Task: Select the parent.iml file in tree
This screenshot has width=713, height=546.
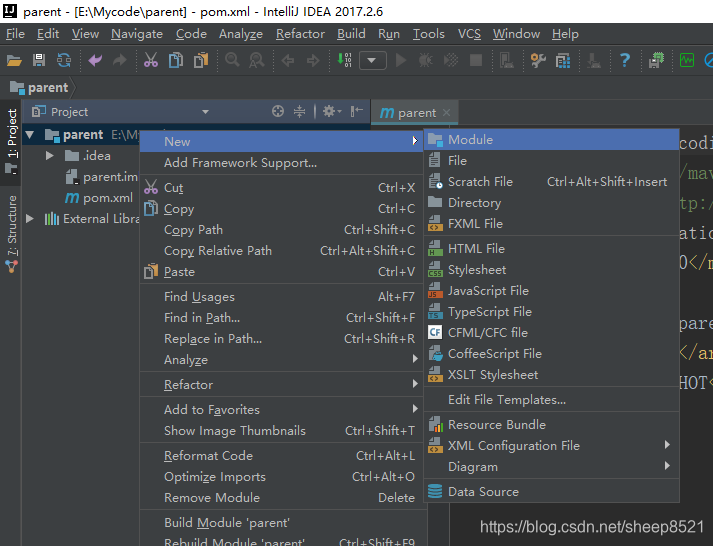Action: click(101, 177)
